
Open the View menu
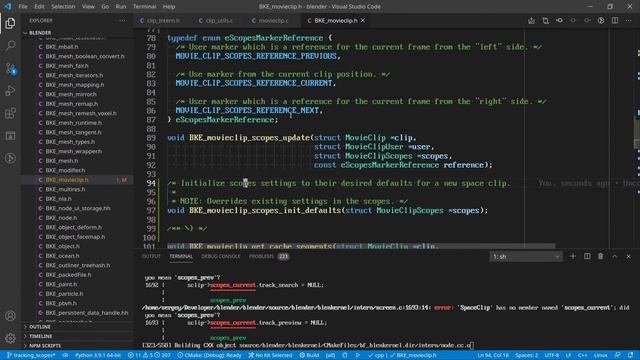click(88, 7)
